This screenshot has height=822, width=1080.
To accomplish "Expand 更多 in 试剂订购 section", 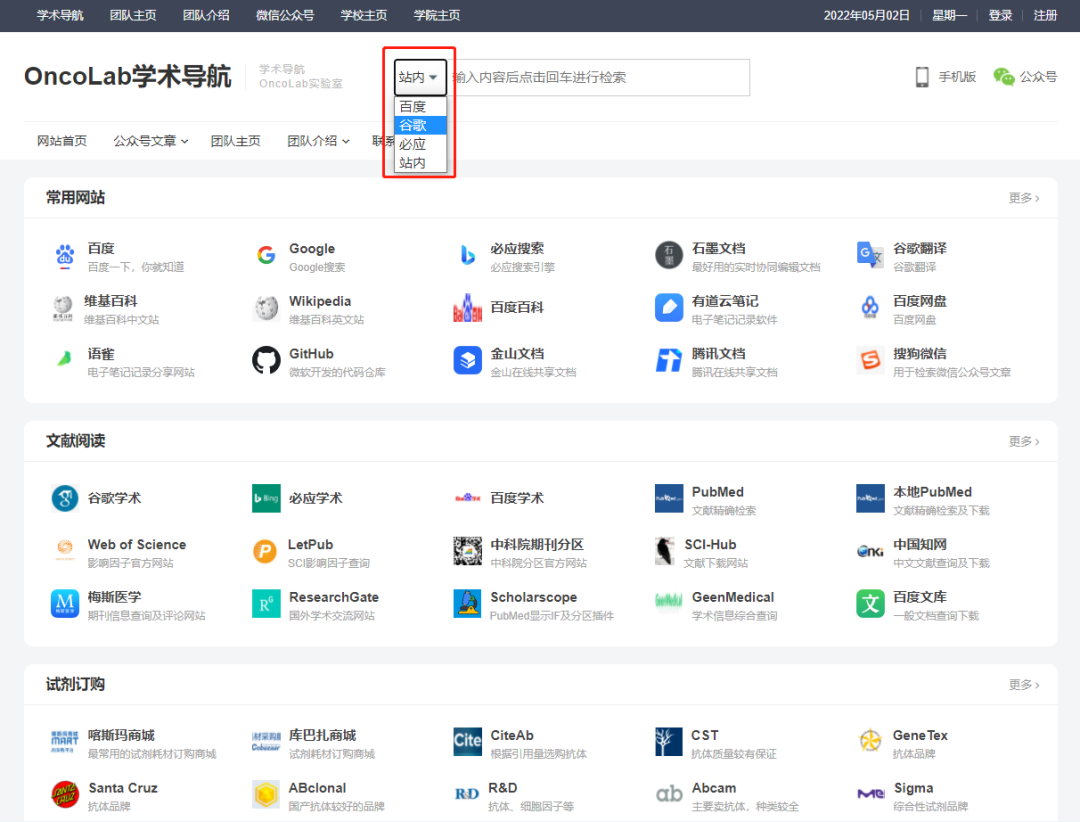I will point(1024,684).
